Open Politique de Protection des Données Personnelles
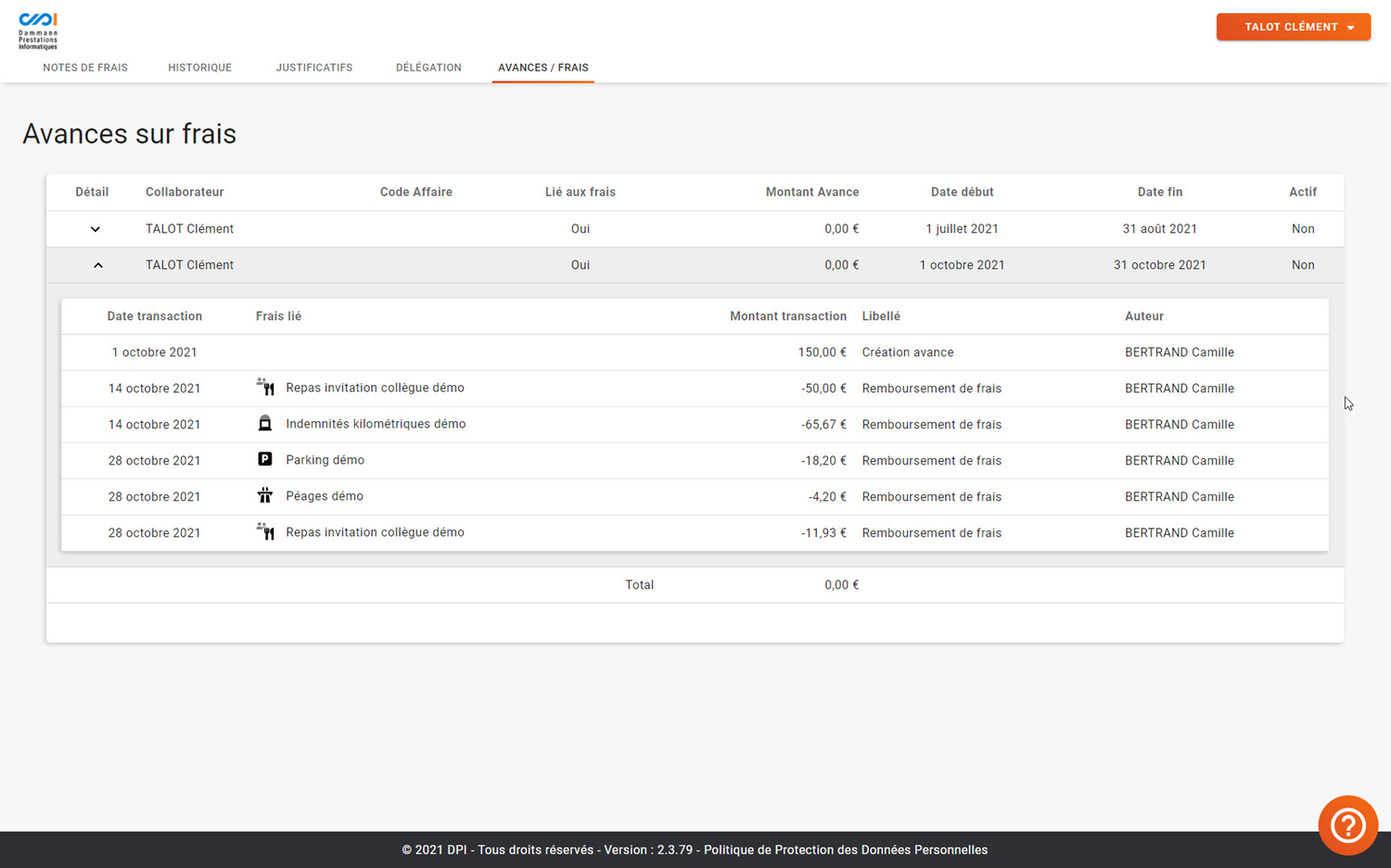 point(845,849)
